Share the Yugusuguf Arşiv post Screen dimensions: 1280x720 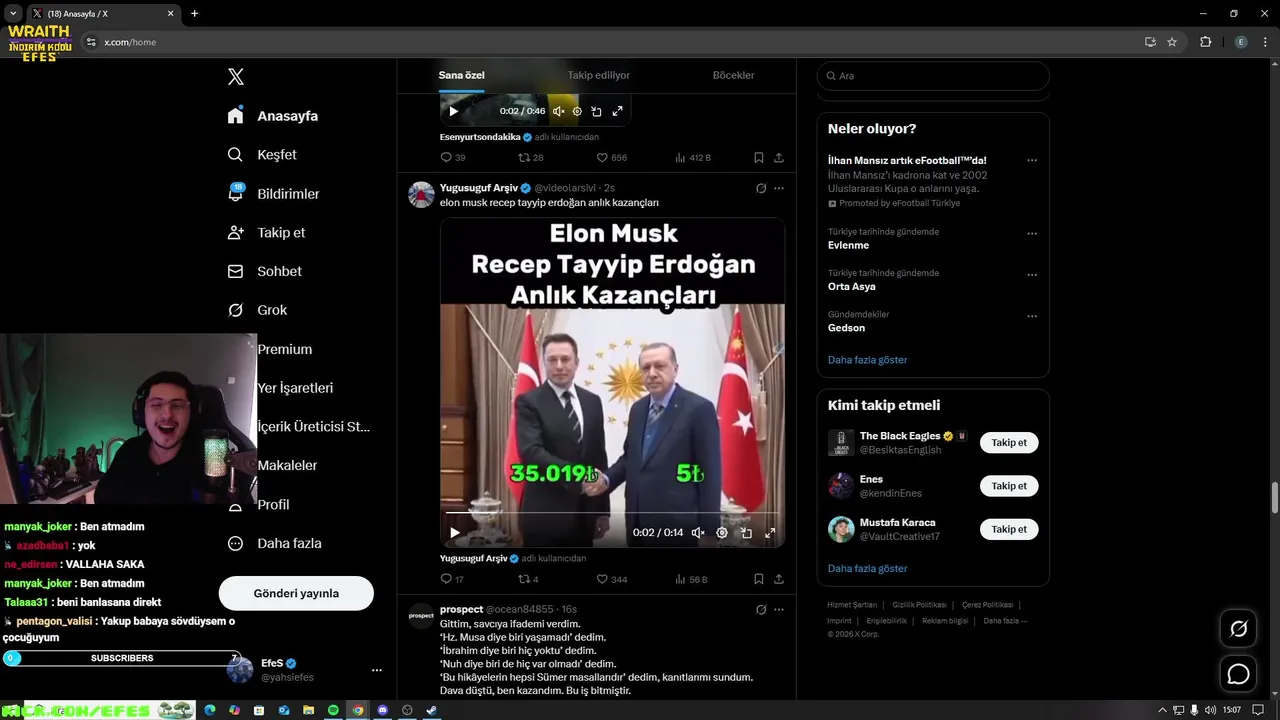point(779,579)
